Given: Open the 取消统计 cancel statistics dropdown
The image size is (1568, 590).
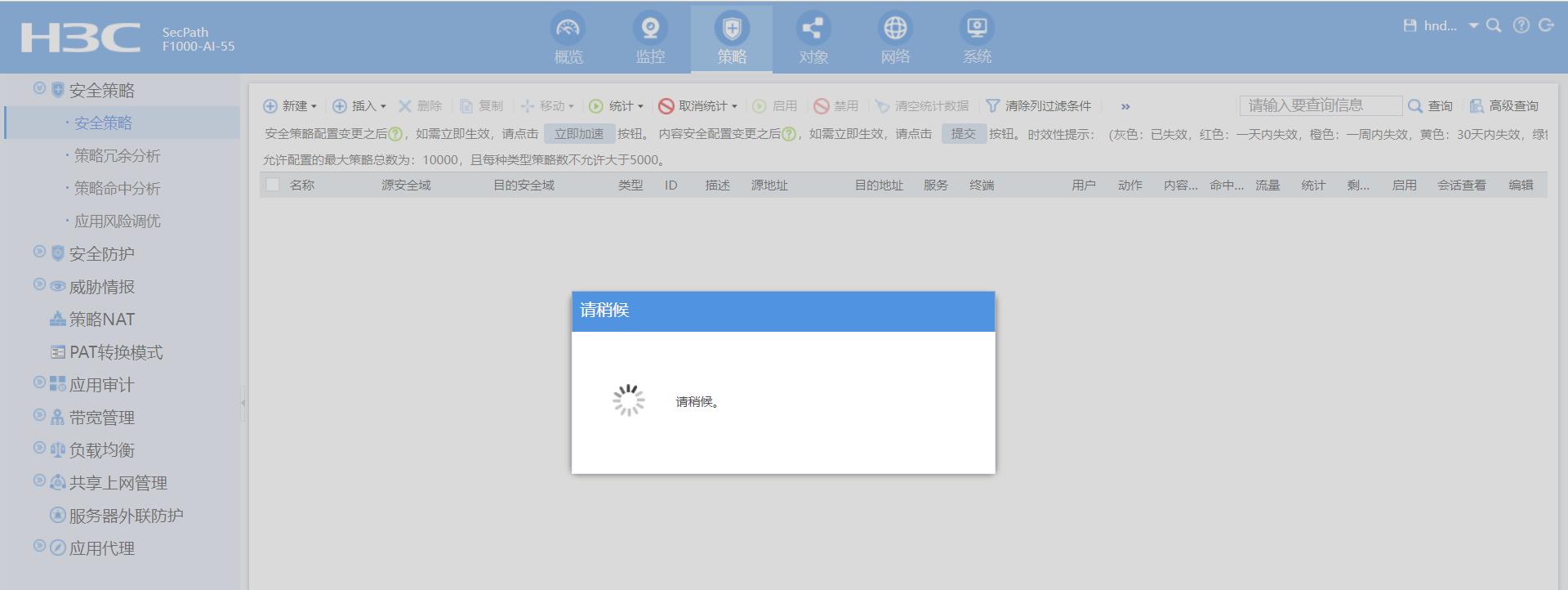Looking at the screenshot, I should pyautogui.click(x=698, y=106).
